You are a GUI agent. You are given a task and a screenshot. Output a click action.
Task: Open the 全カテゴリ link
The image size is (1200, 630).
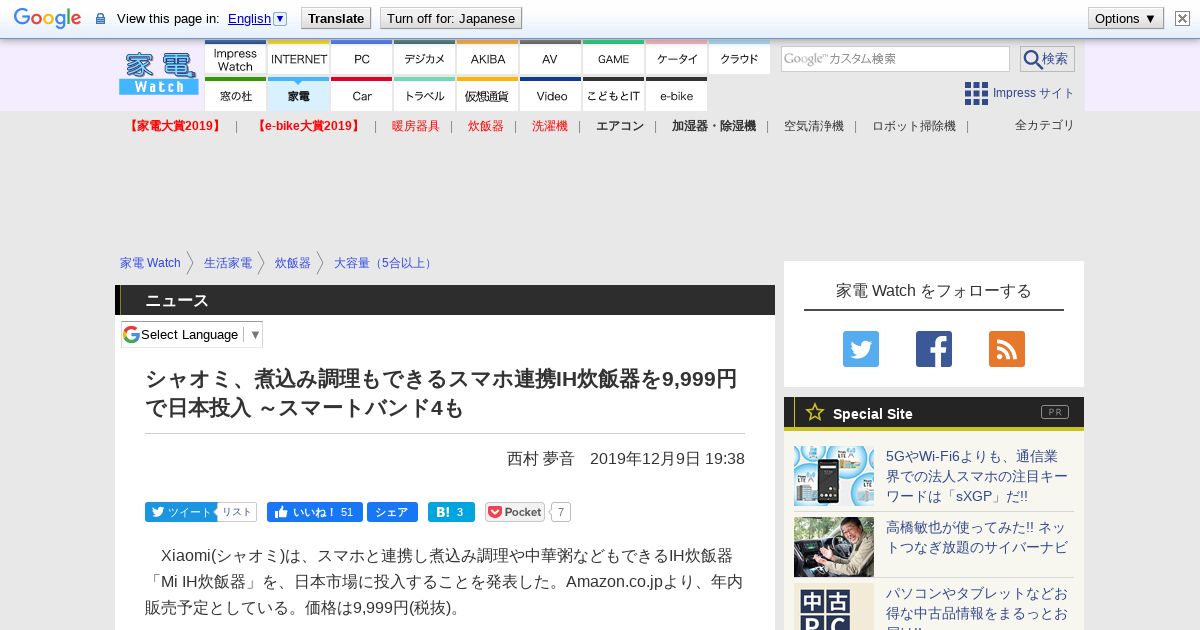1044,125
